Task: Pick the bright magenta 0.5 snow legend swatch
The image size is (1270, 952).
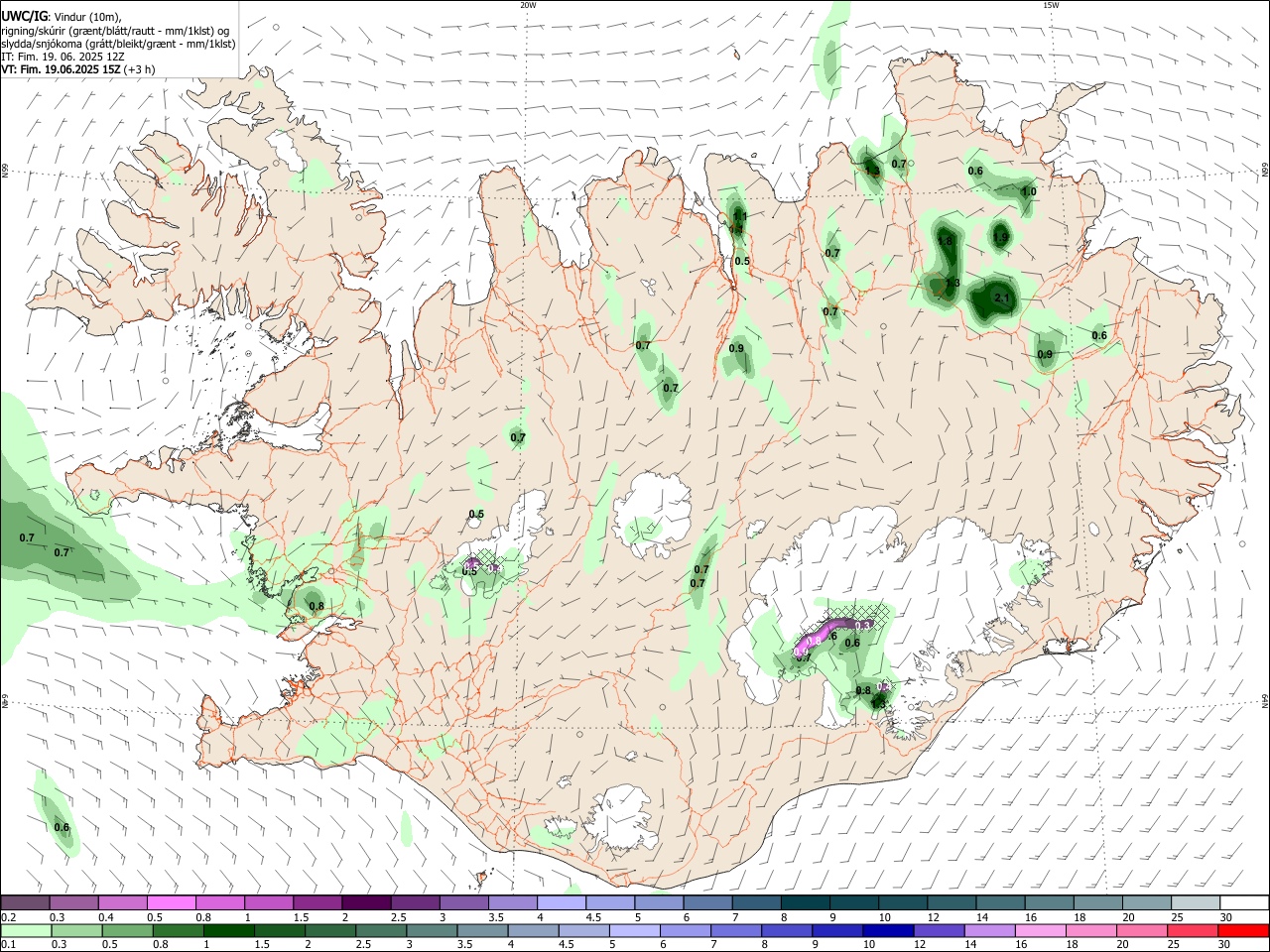Action: [172, 902]
